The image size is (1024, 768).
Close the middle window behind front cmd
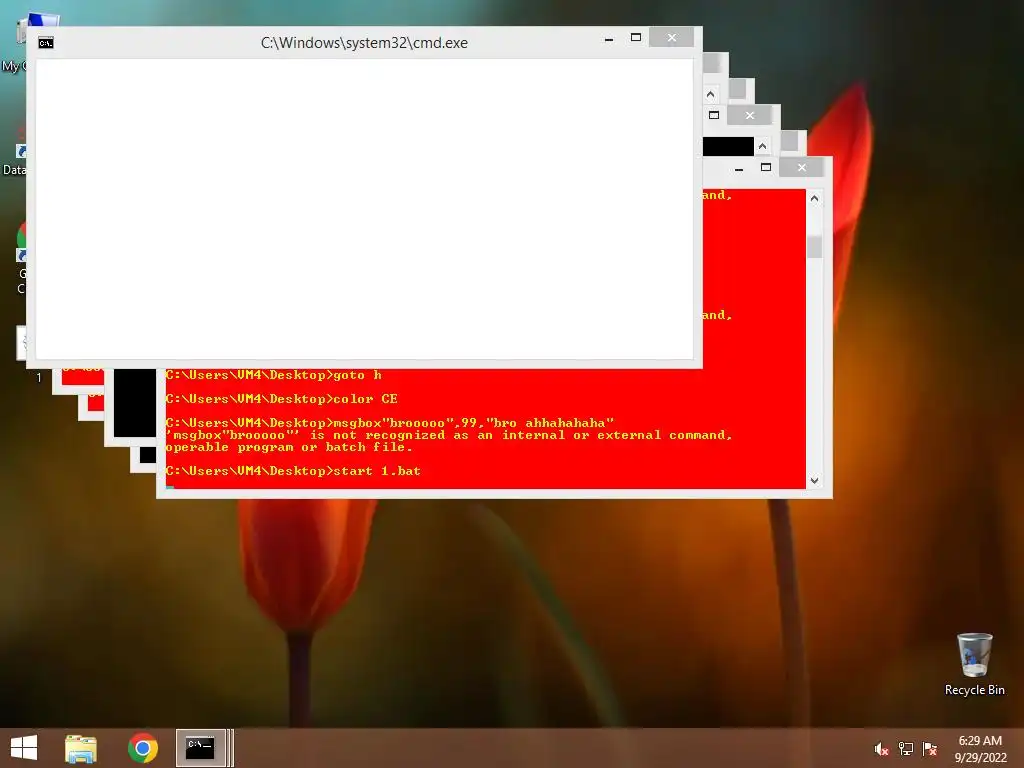click(x=750, y=116)
